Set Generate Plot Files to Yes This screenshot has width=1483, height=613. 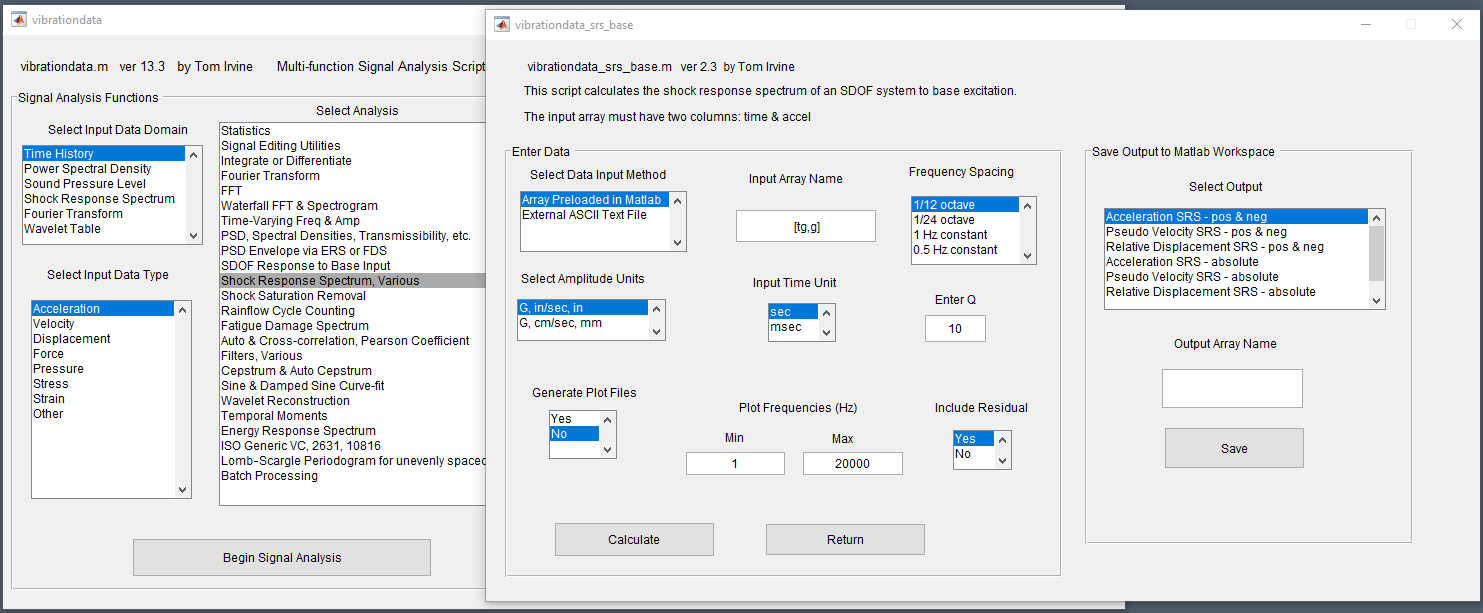click(x=562, y=419)
